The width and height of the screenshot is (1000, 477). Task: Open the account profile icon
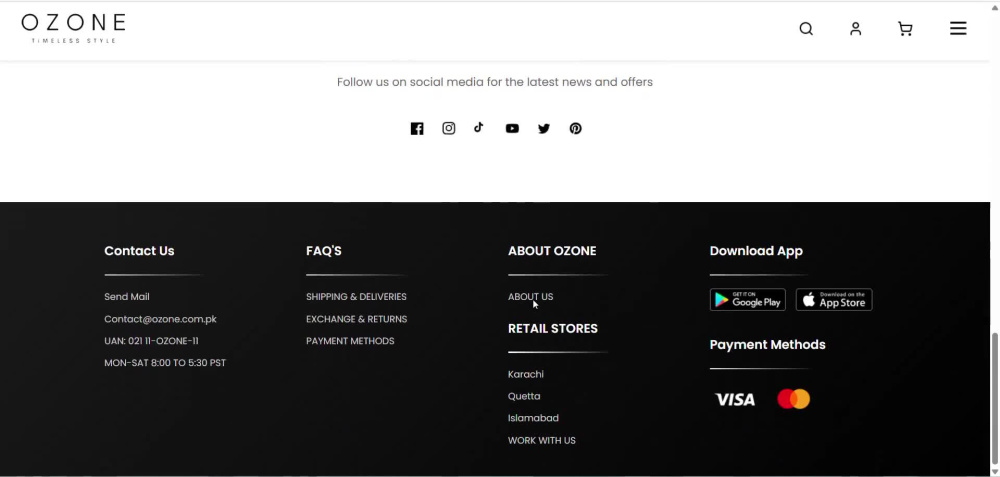click(x=856, y=29)
